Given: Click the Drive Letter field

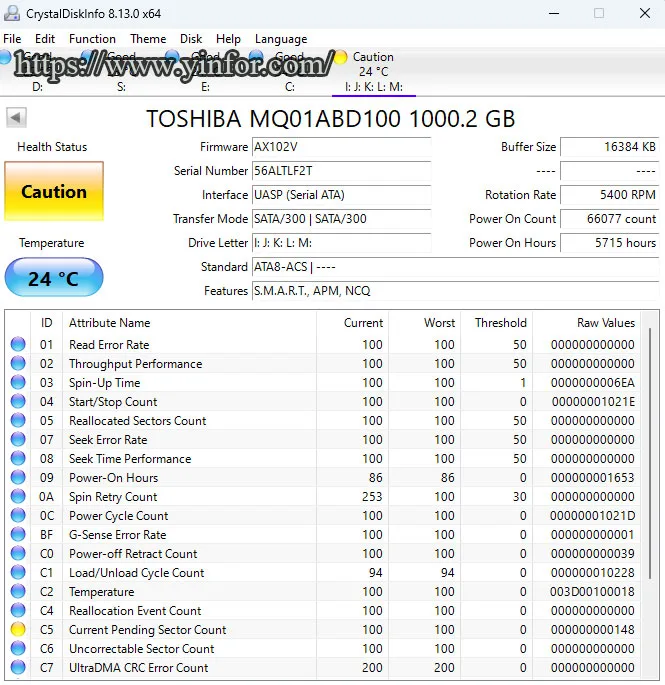Looking at the screenshot, I should point(342,243).
